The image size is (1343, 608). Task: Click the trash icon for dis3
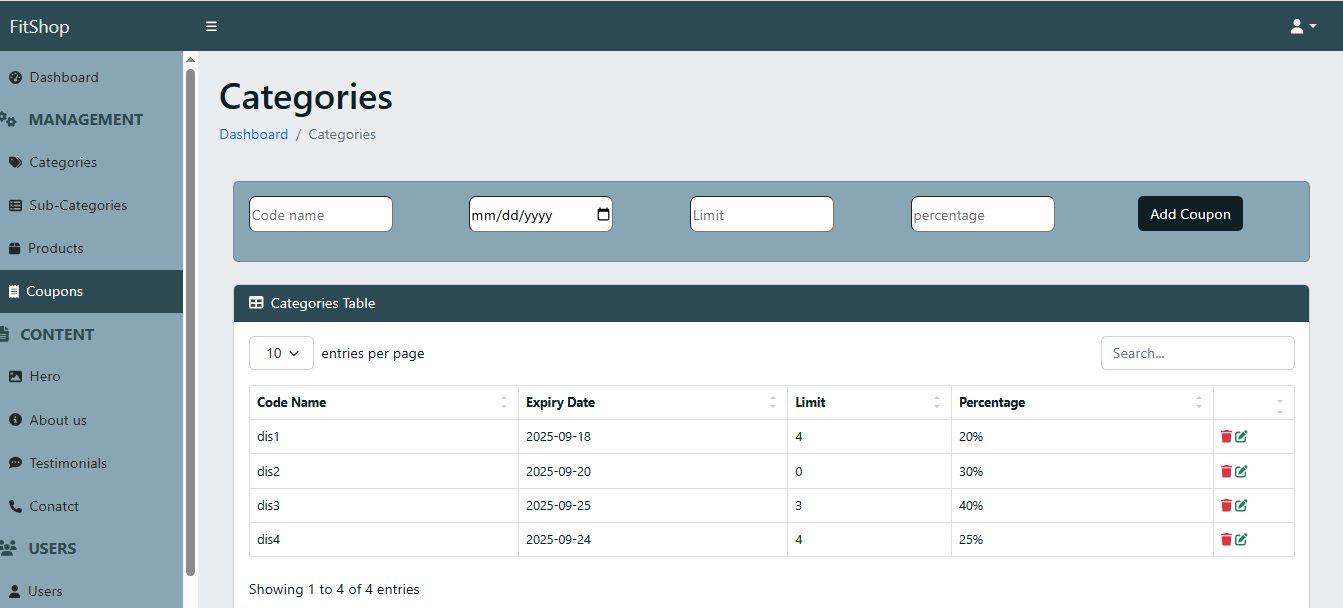pyautogui.click(x=1226, y=506)
